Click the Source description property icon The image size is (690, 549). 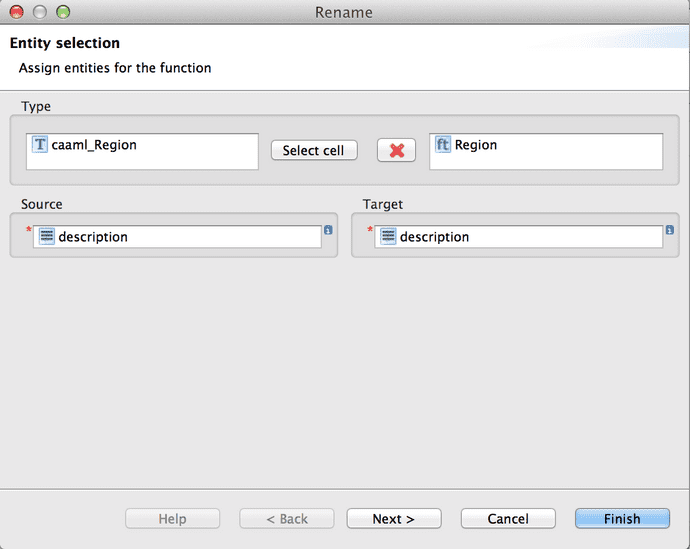tap(46, 237)
